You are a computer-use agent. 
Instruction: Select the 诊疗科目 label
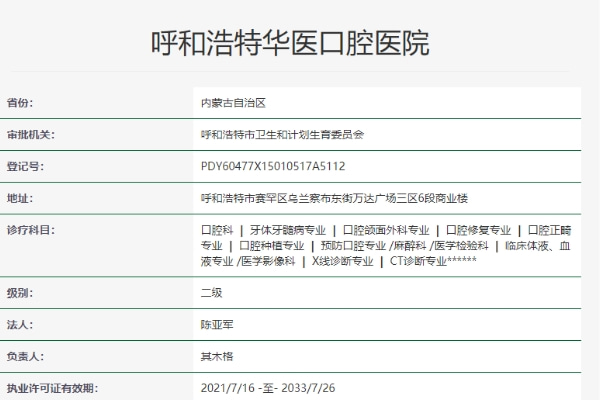click(x=31, y=230)
